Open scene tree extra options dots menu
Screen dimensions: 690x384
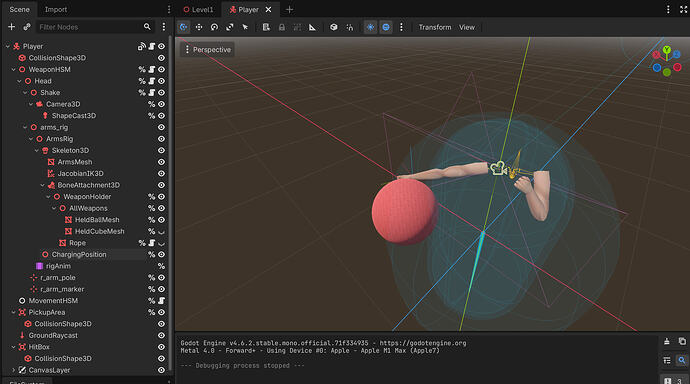(164, 27)
